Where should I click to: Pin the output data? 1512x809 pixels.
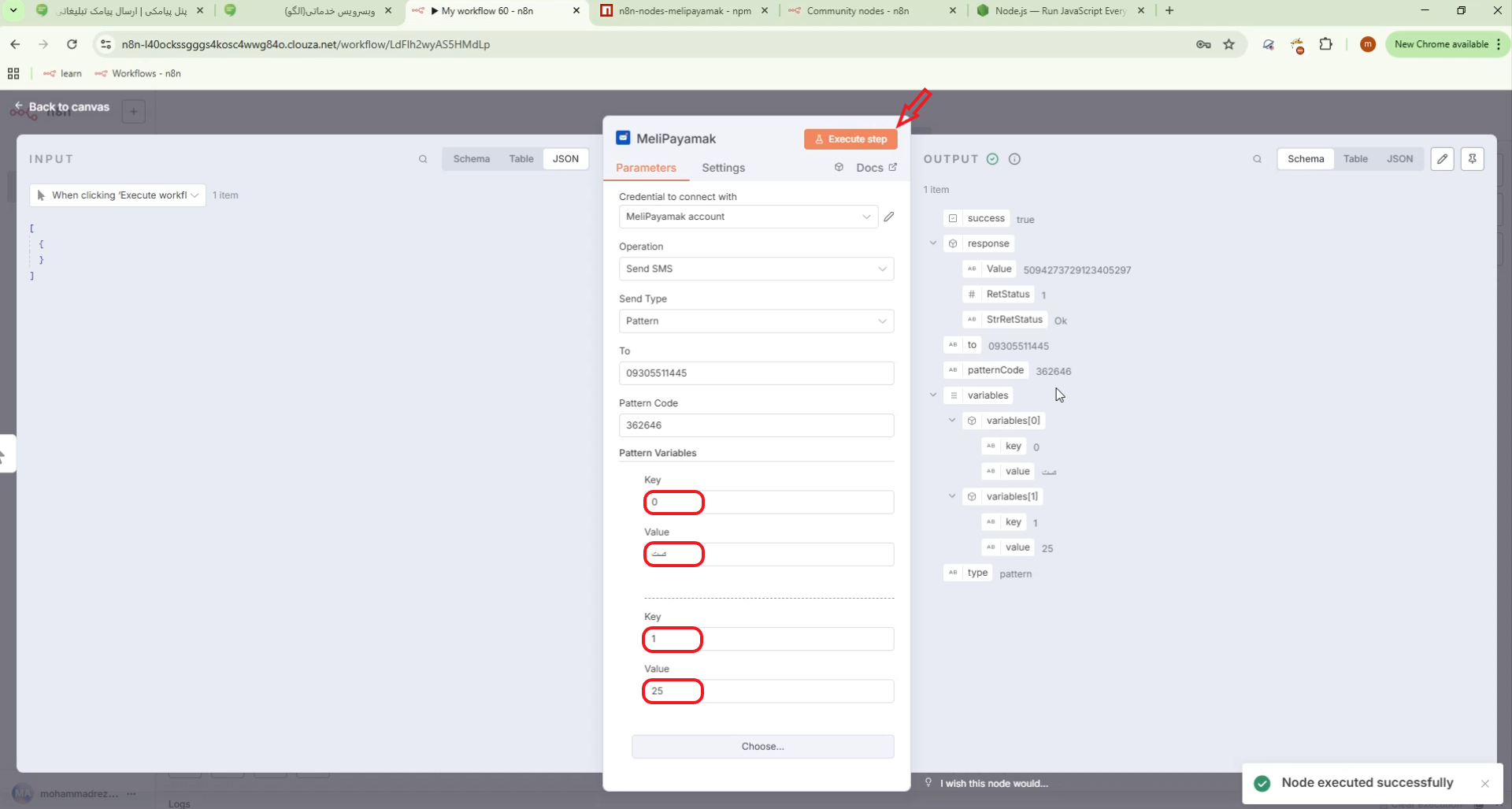(1472, 159)
